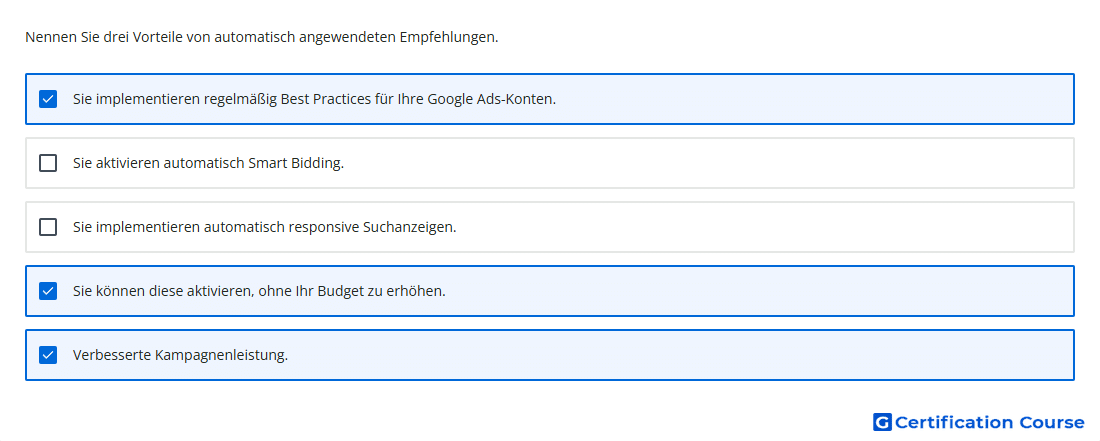This screenshot has width=1100, height=441.
Task: Click blank area of the Kampagnenleistung option card
Action: tap(673, 355)
